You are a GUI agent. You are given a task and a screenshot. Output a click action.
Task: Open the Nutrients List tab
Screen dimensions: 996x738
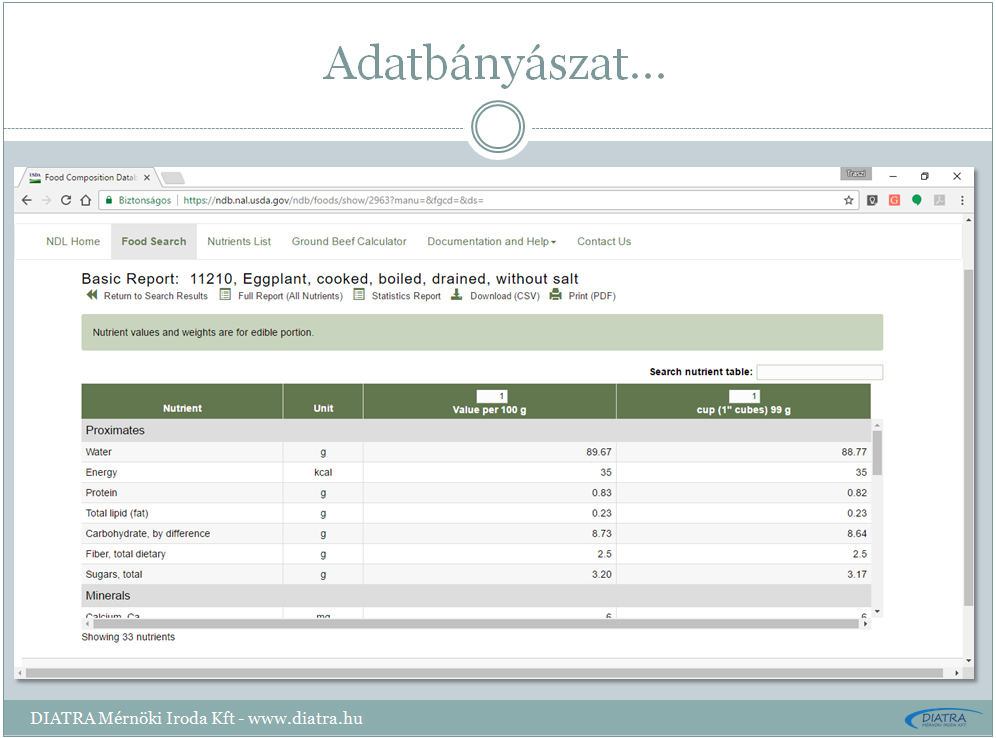click(239, 241)
